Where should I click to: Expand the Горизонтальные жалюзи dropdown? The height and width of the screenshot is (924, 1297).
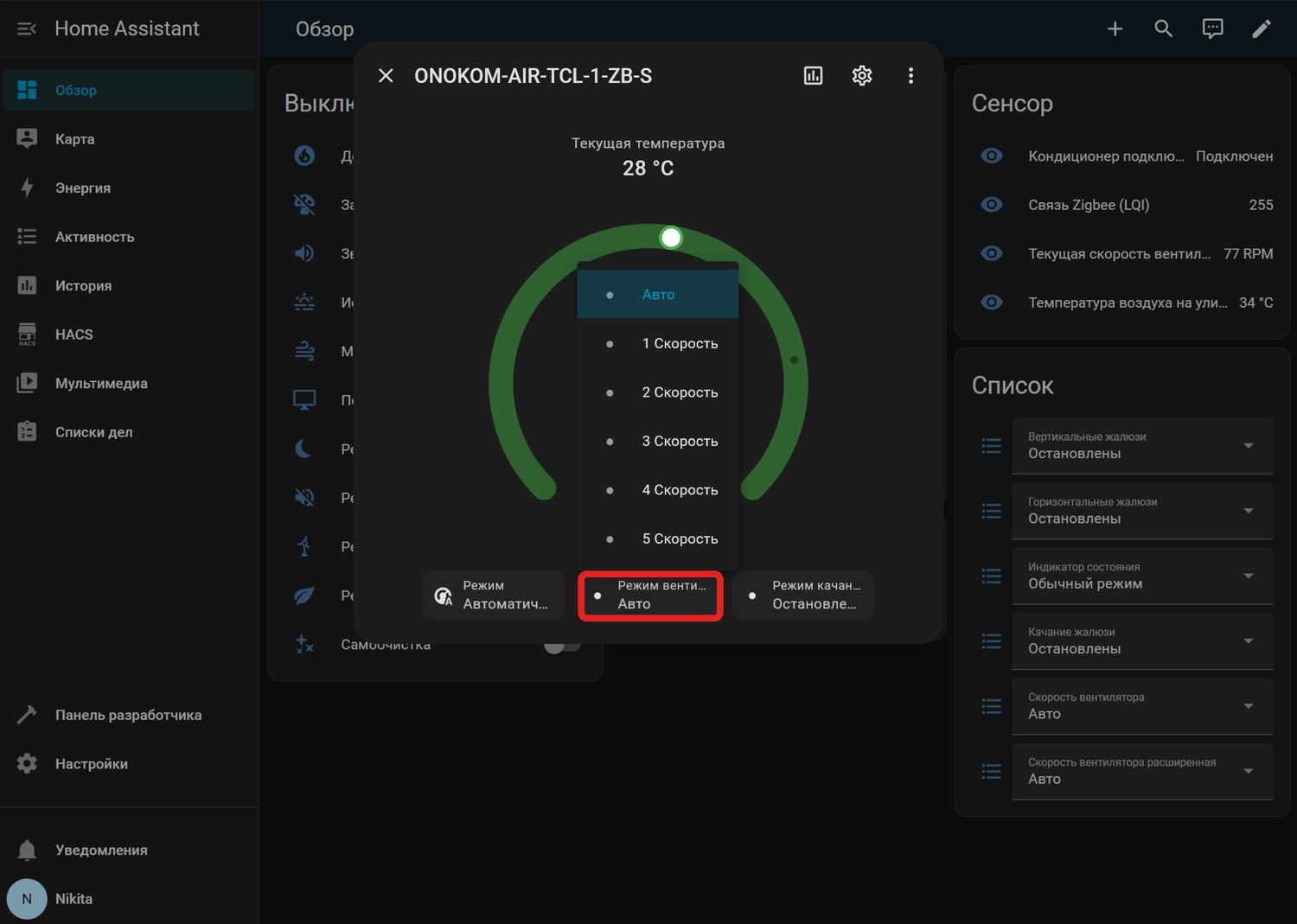(x=1142, y=511)
